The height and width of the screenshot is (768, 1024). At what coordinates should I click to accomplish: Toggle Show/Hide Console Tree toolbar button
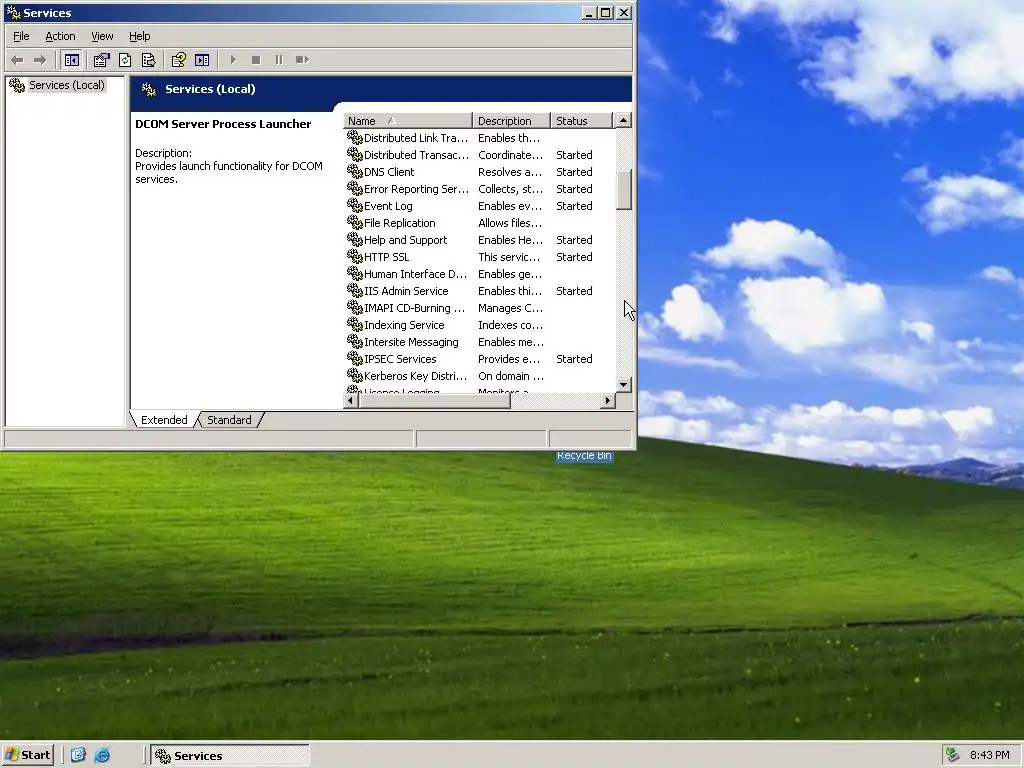pyautogui.click(x=72, y=60)
